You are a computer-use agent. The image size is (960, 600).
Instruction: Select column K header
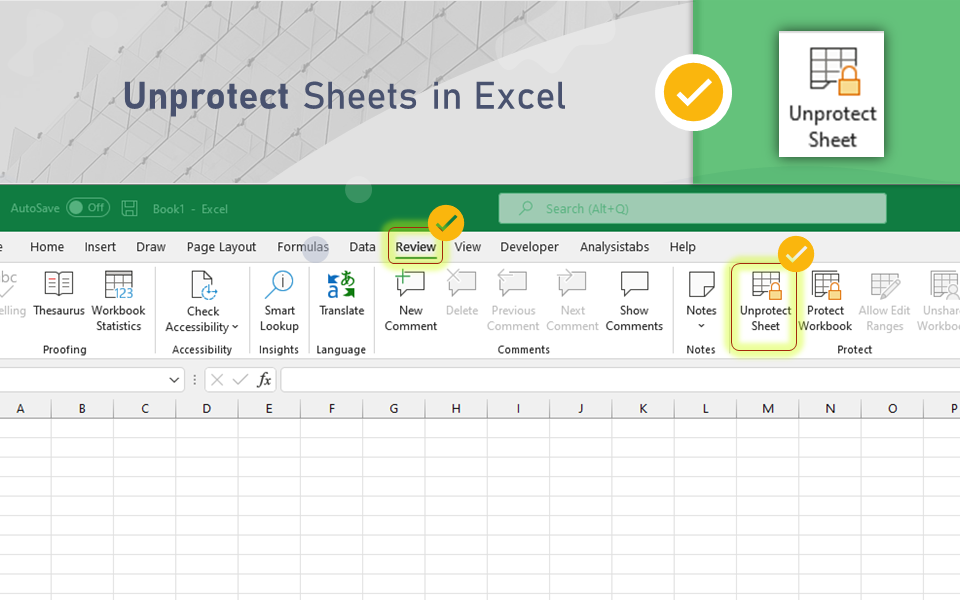point(643,408)
